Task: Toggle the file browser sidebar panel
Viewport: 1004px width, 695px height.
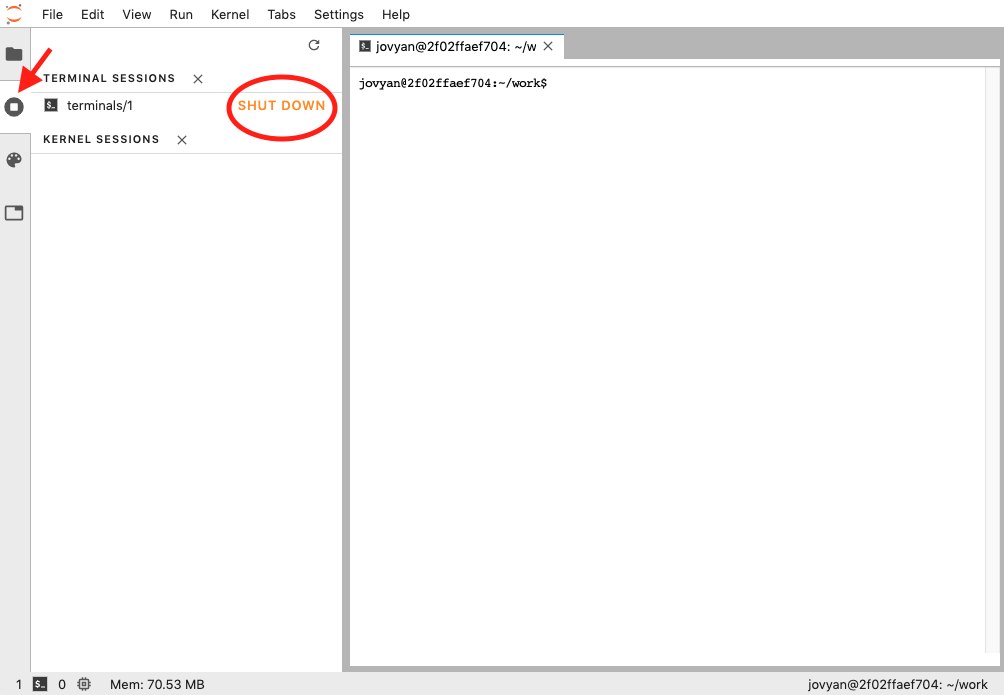Action: pyautogui.click(x=14, y=55)
